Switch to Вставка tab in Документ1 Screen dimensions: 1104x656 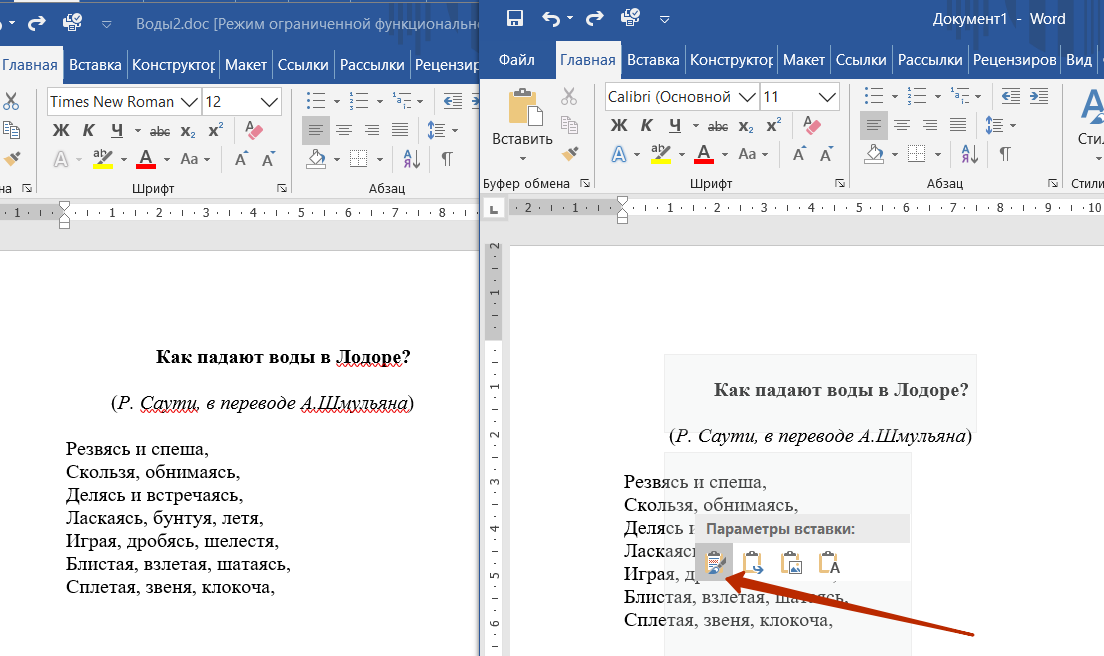pyautogui.click(x=653, y=60)
